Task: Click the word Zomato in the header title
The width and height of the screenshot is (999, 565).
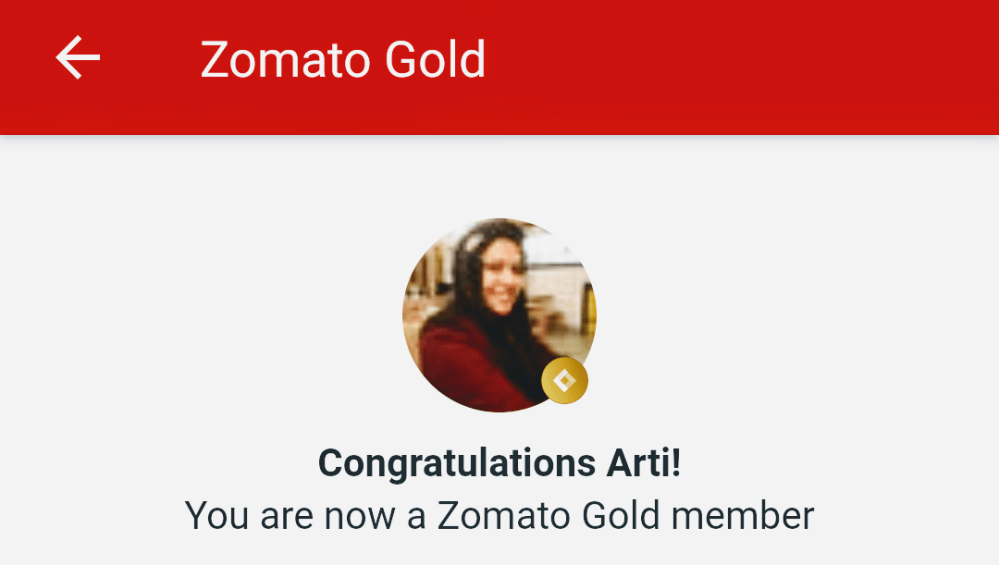Action: (x=287, y=59)
